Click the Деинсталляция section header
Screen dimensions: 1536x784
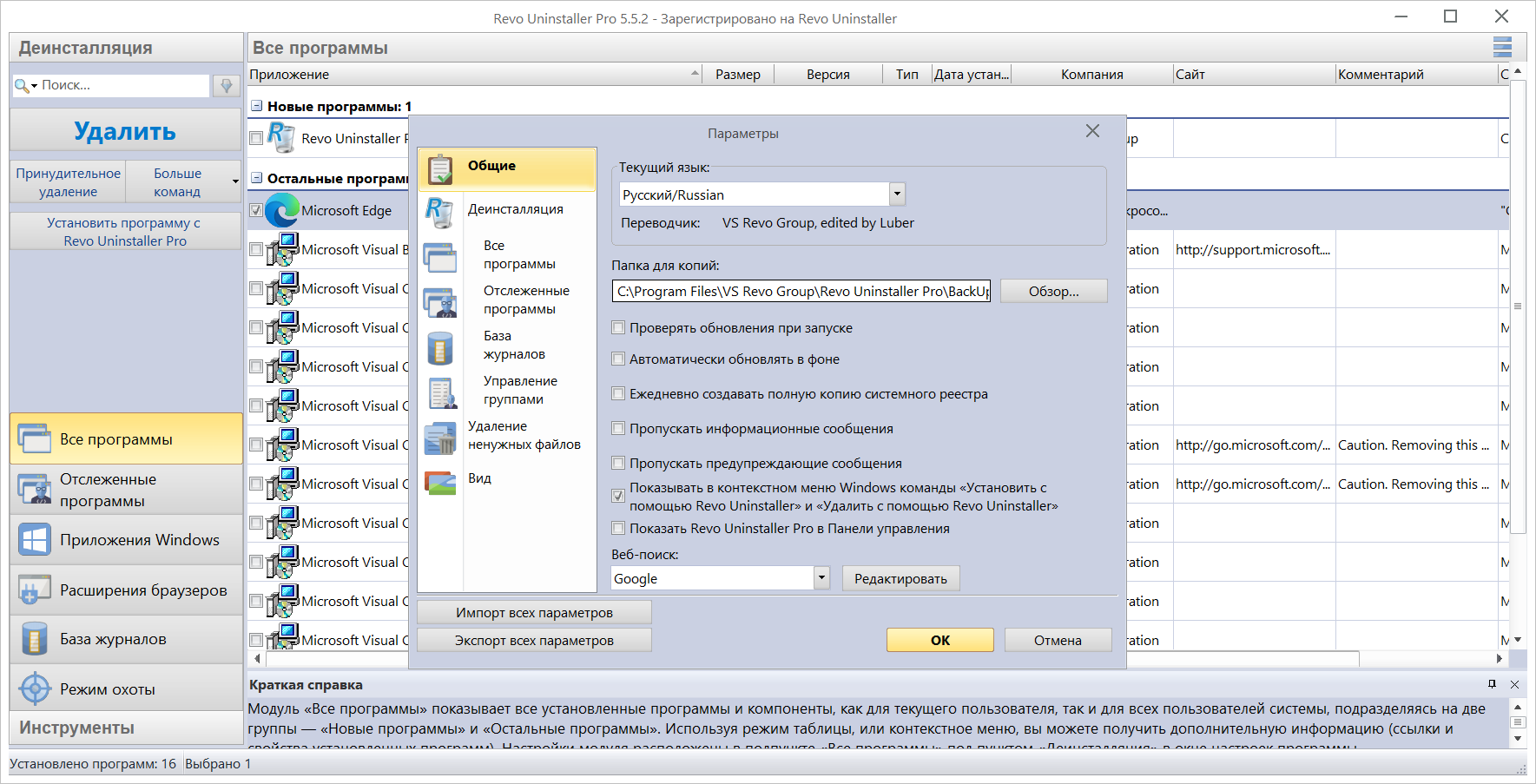click(x=127, y=48)
